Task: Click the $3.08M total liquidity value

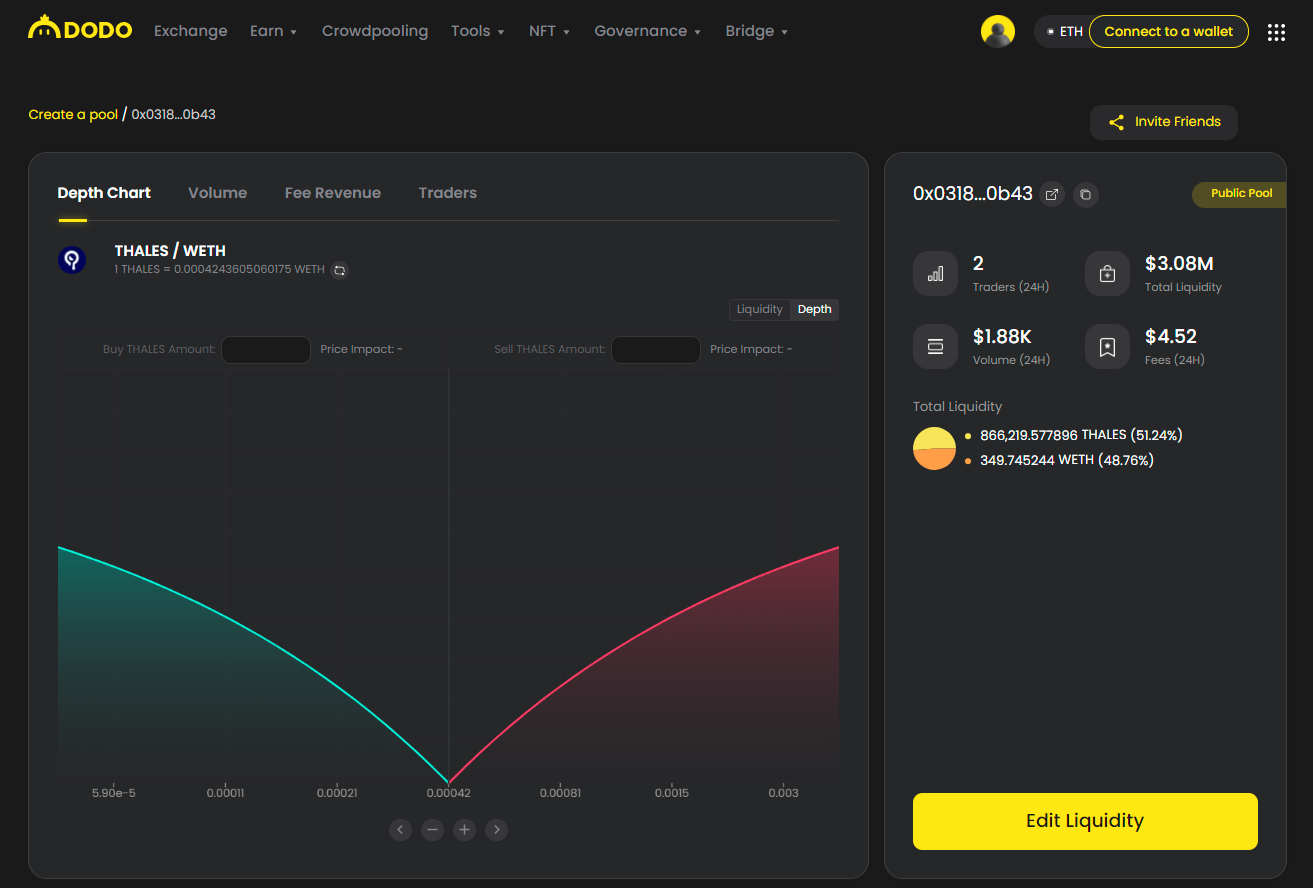Action: pos(1179,264)
